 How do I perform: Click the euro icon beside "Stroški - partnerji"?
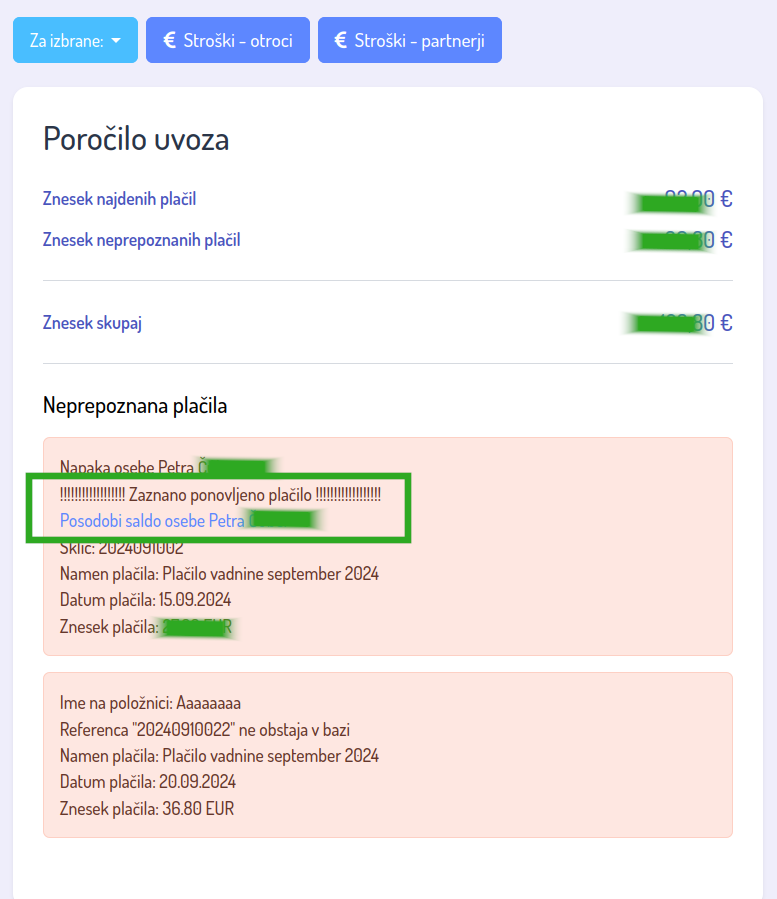click(x=340, y=40)
